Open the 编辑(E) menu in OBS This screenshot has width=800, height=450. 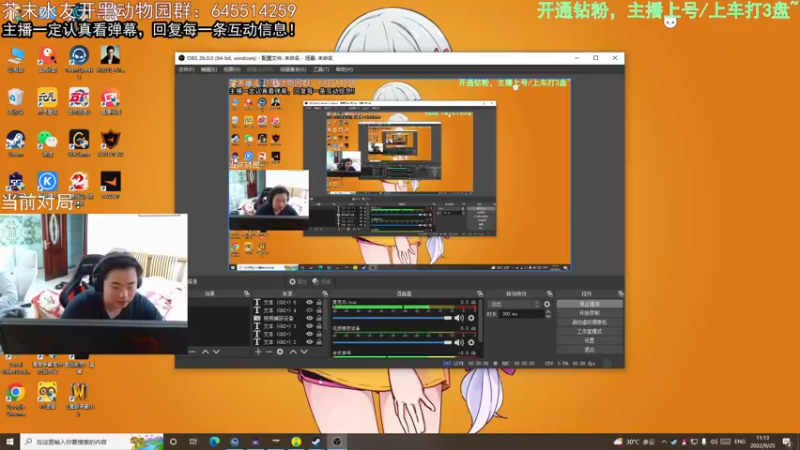pos(208,69)
